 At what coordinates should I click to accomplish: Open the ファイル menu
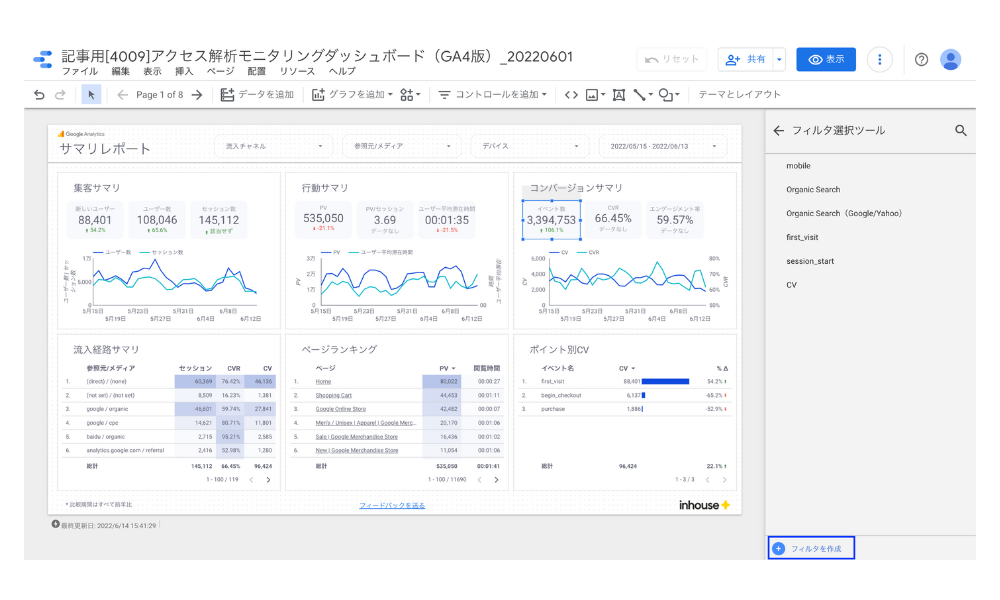80,71
